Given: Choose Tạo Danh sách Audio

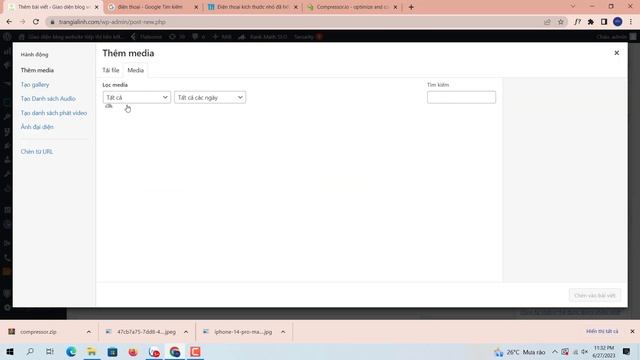Looking at the screenshot, I should point(48,99).
